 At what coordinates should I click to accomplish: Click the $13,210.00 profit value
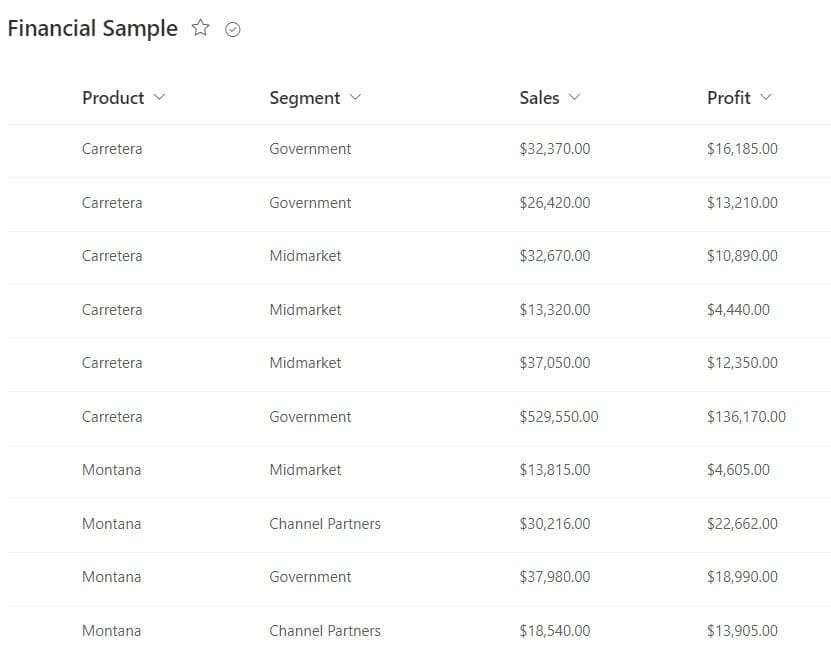click(x=742, y=203)
